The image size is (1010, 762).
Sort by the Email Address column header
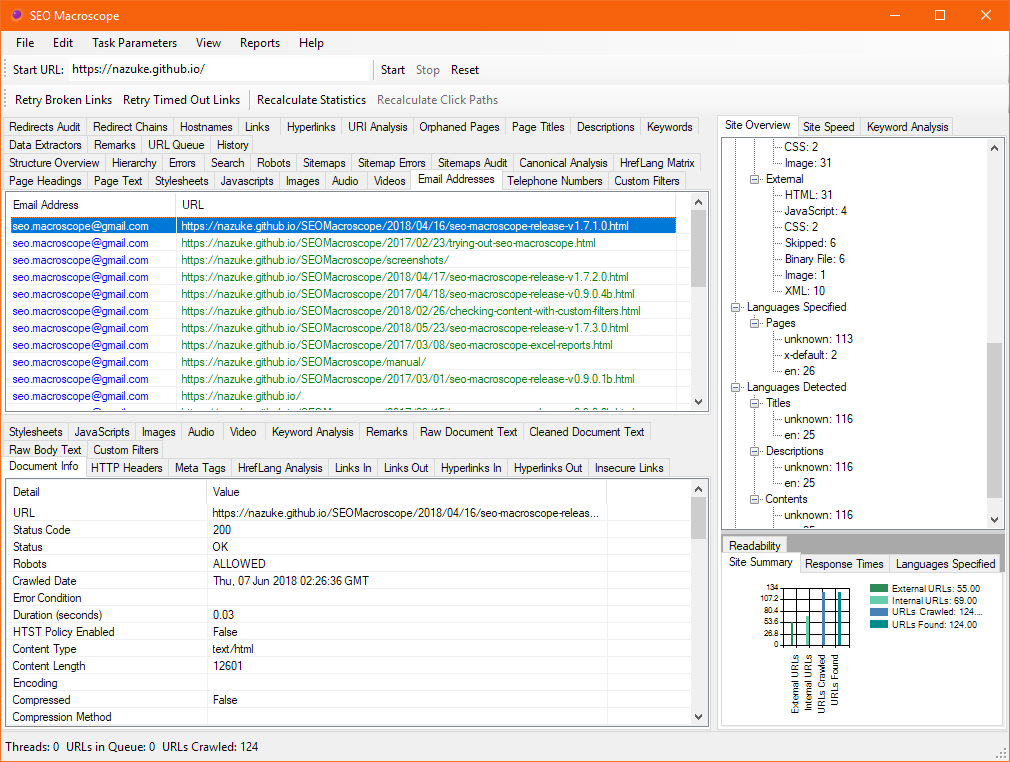(92, 205)
